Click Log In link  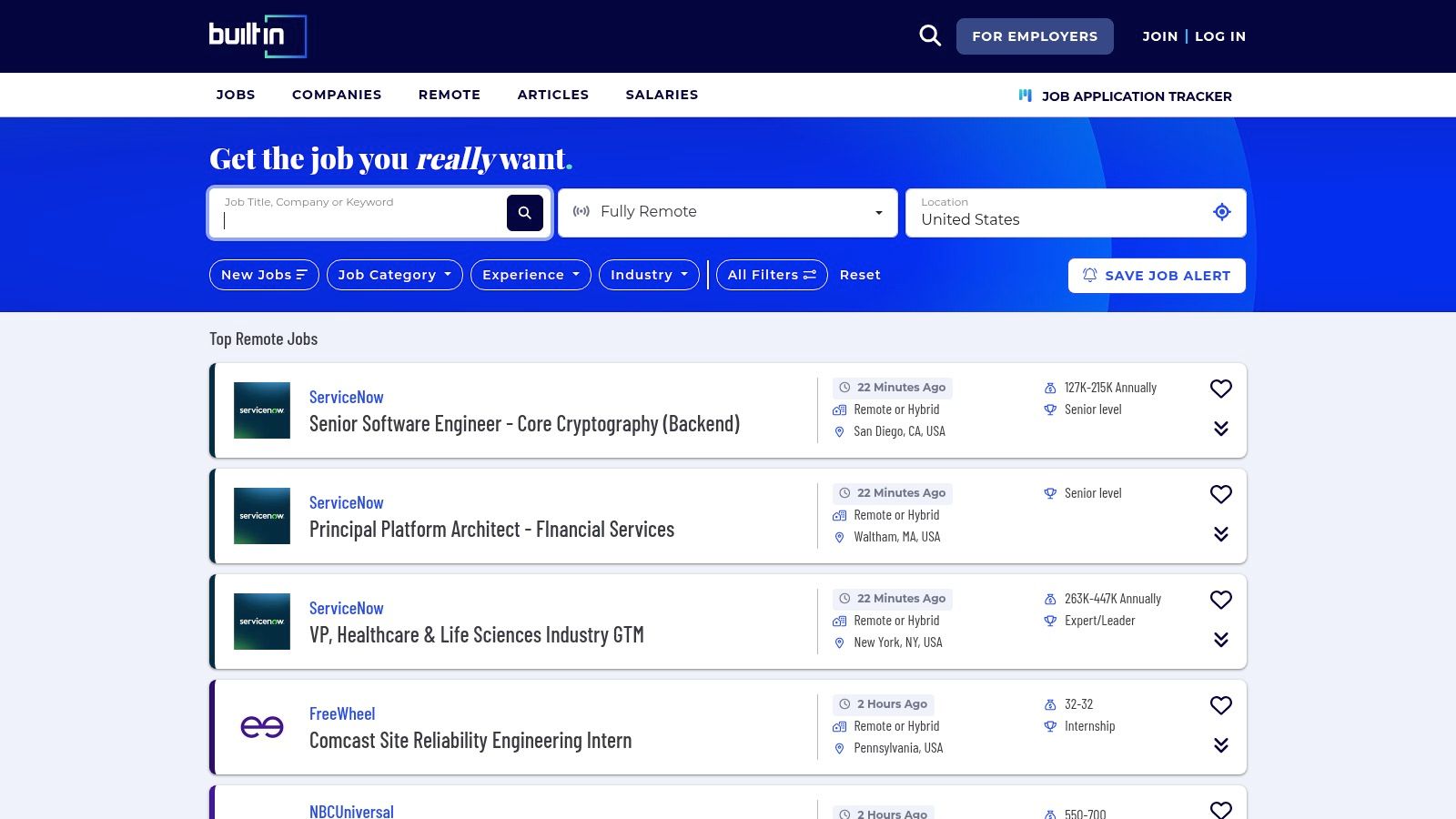coord(1220,36)
